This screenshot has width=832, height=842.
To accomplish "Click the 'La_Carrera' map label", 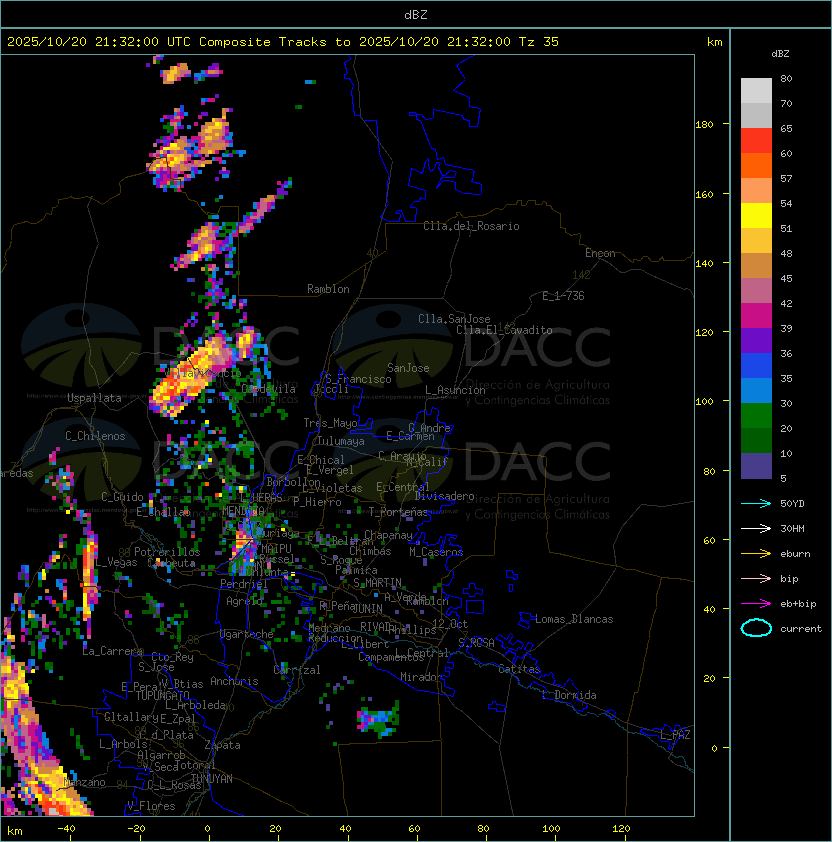I will point(113,651).
